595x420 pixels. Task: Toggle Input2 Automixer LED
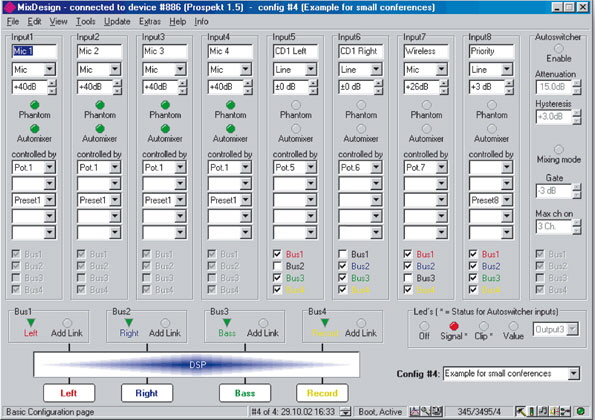point(100,129)
